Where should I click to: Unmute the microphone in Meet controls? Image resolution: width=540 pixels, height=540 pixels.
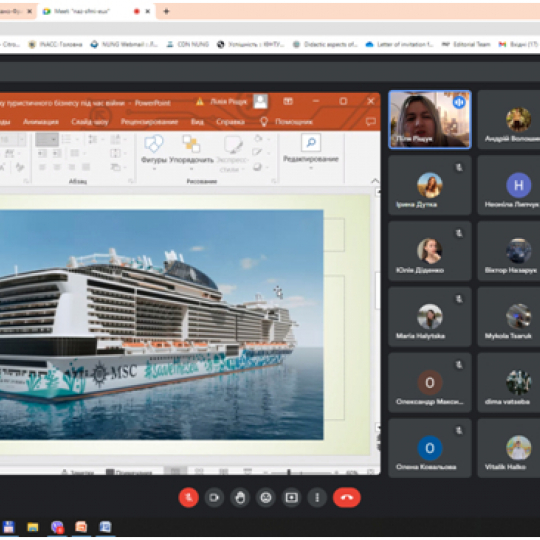click(x=188, y=497)
